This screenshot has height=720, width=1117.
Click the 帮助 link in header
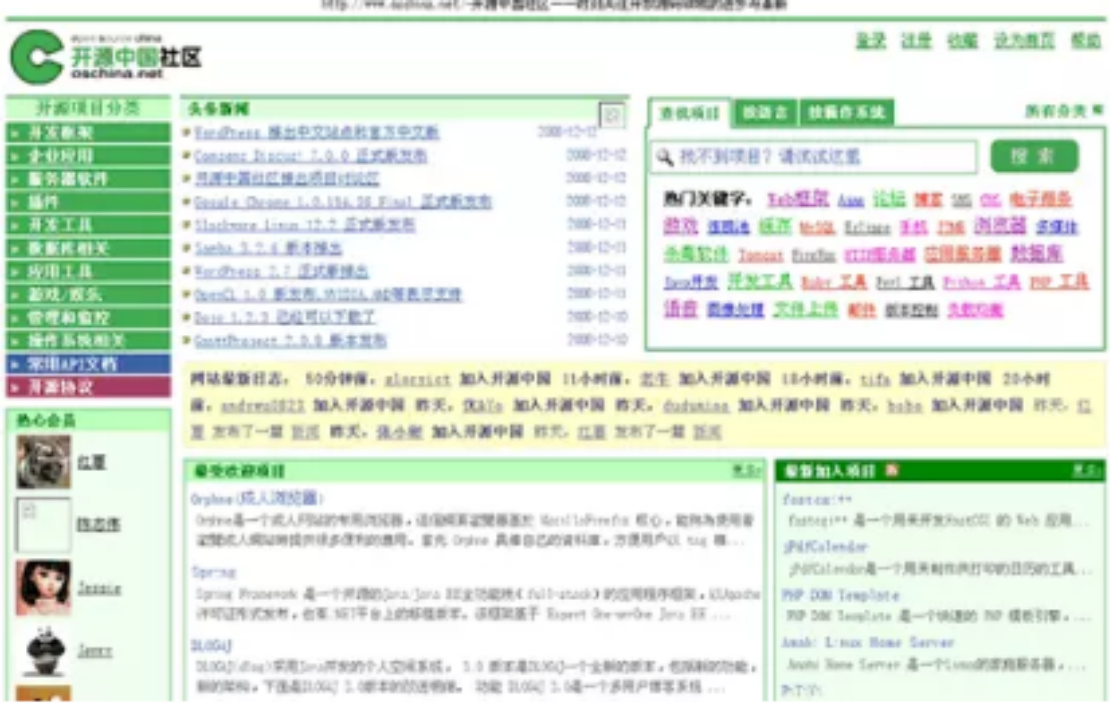(x=1086, y=41)
